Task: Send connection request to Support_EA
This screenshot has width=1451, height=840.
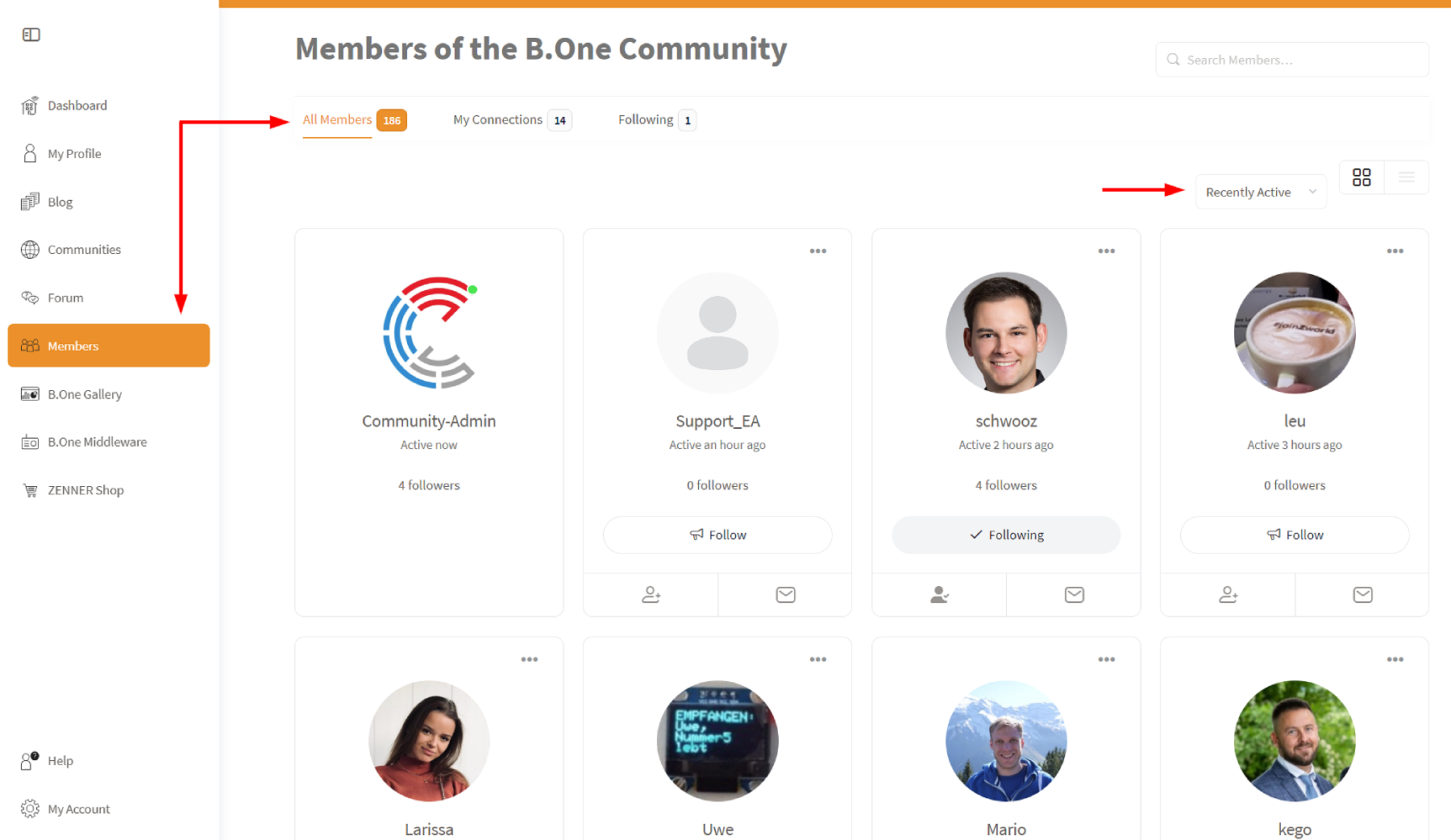Action: 651,595
